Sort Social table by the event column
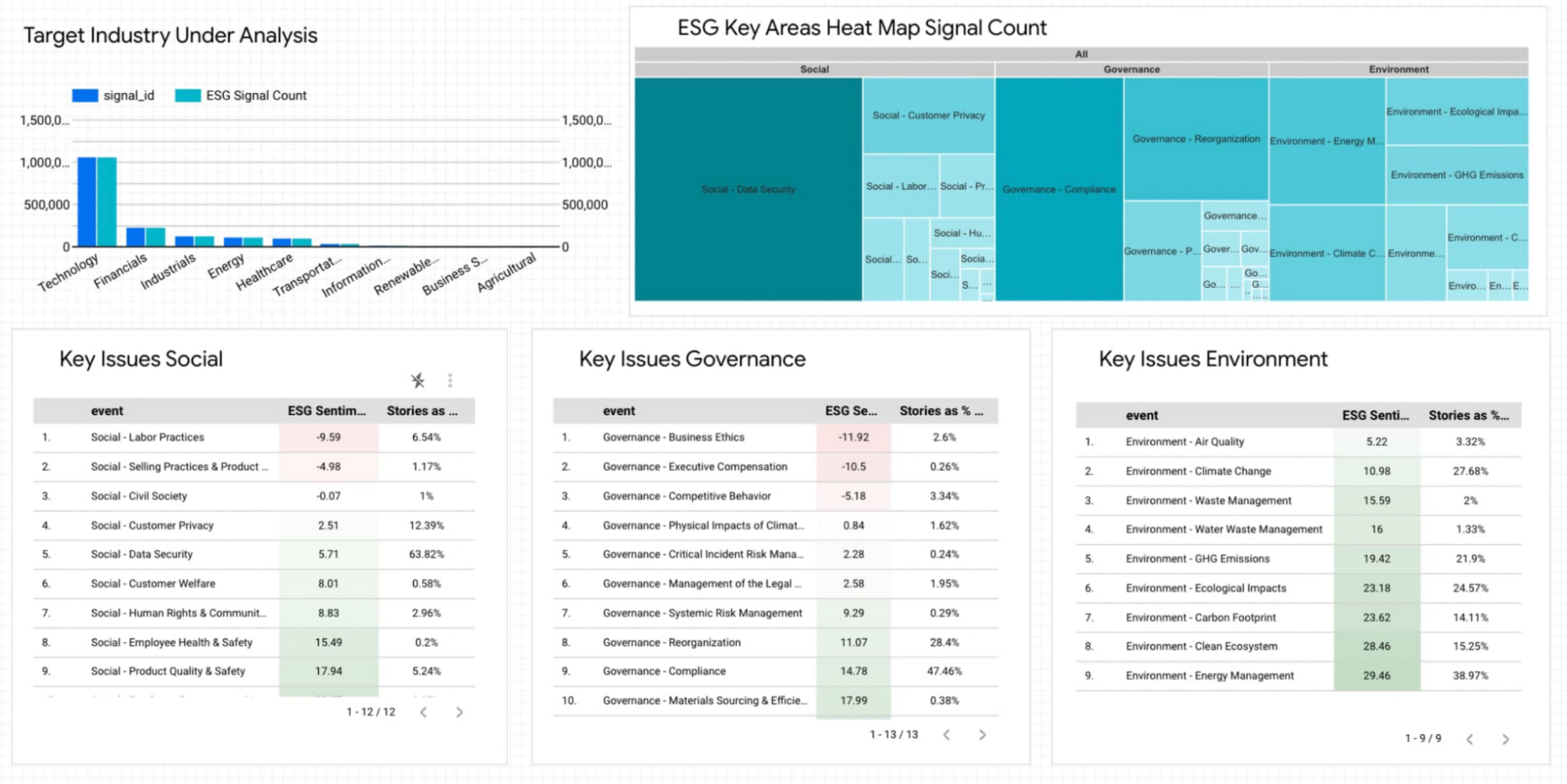1567x784 pixels. tap(107, 411)
